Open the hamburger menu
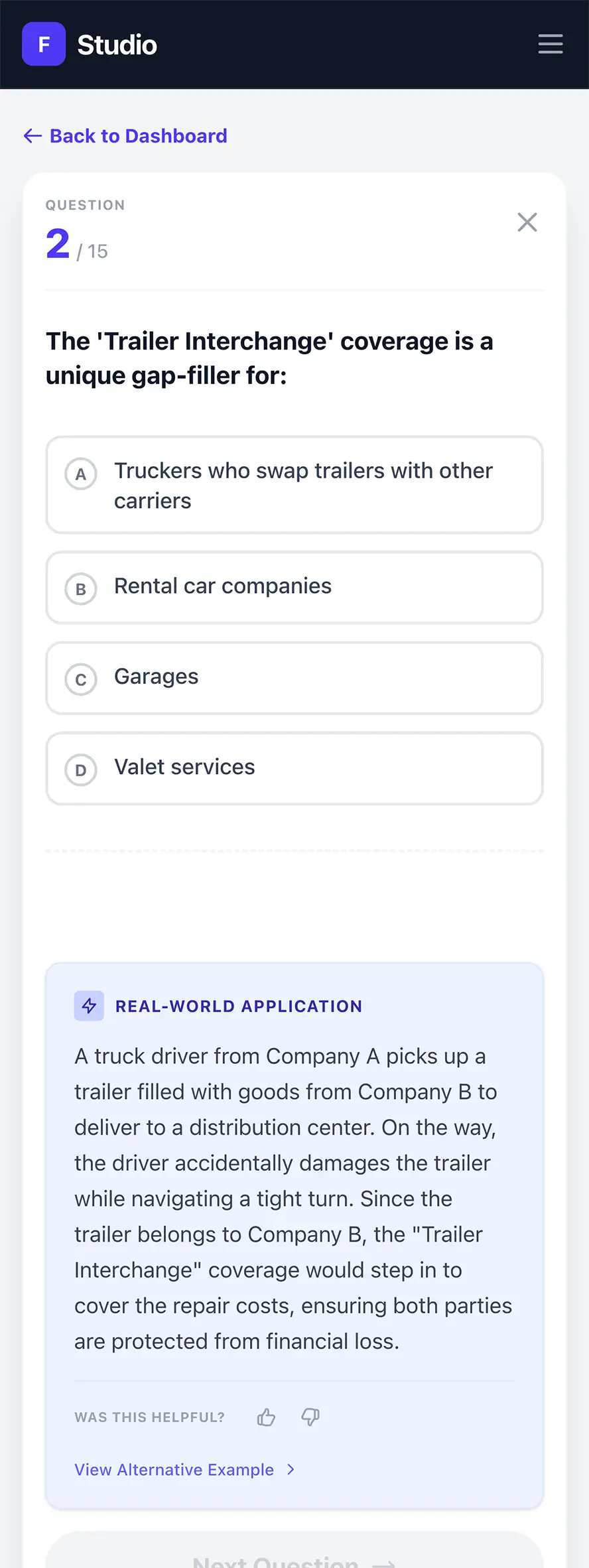589x1568 pixels. 550,44
